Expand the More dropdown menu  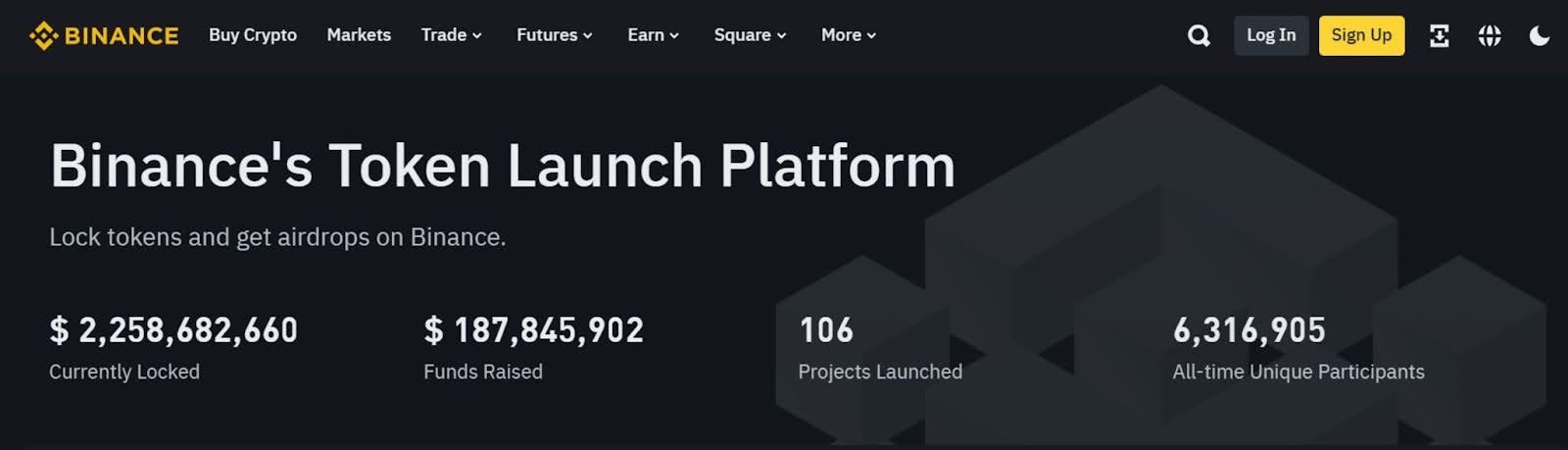[849, 35]
